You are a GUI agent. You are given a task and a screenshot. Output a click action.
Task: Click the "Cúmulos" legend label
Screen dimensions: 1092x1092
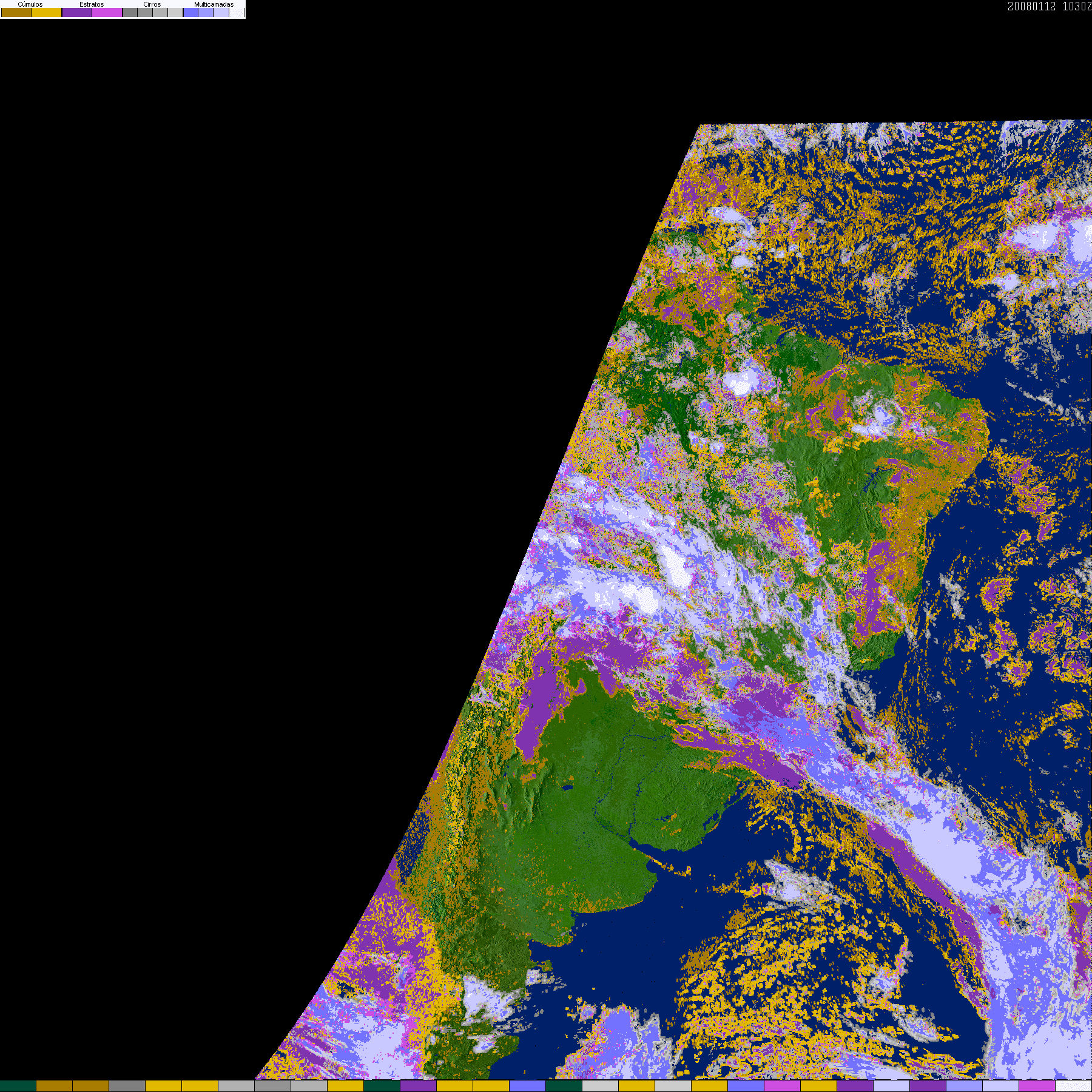point(30,4)
